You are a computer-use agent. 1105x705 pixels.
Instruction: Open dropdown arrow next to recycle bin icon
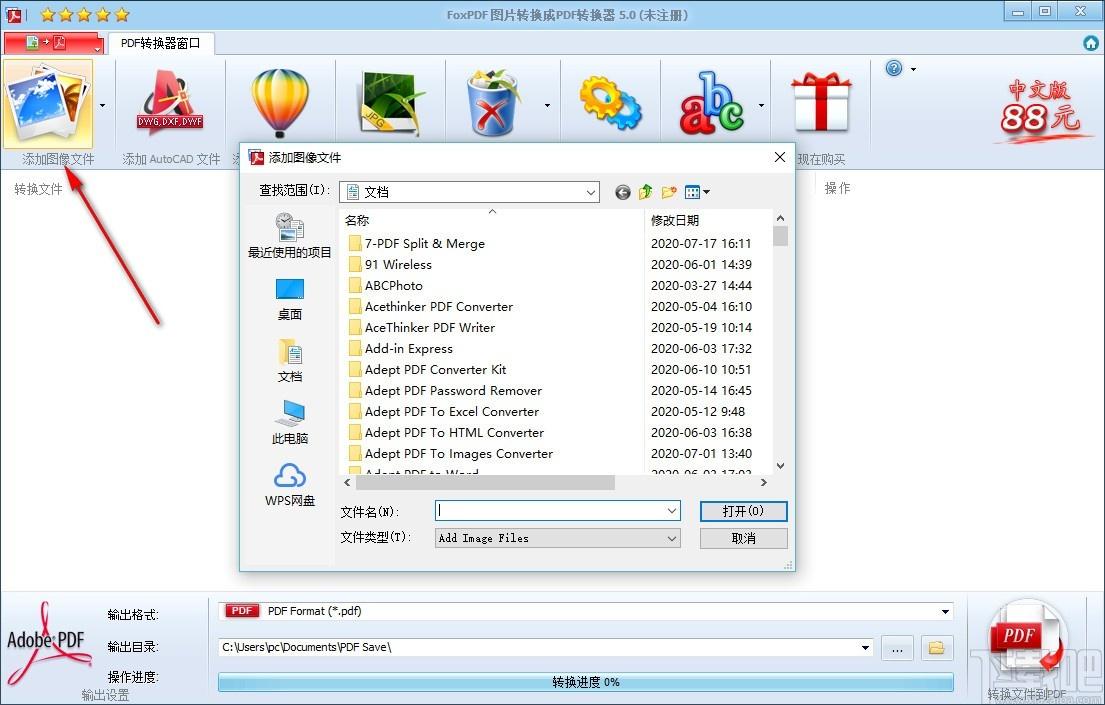(548, 106)
